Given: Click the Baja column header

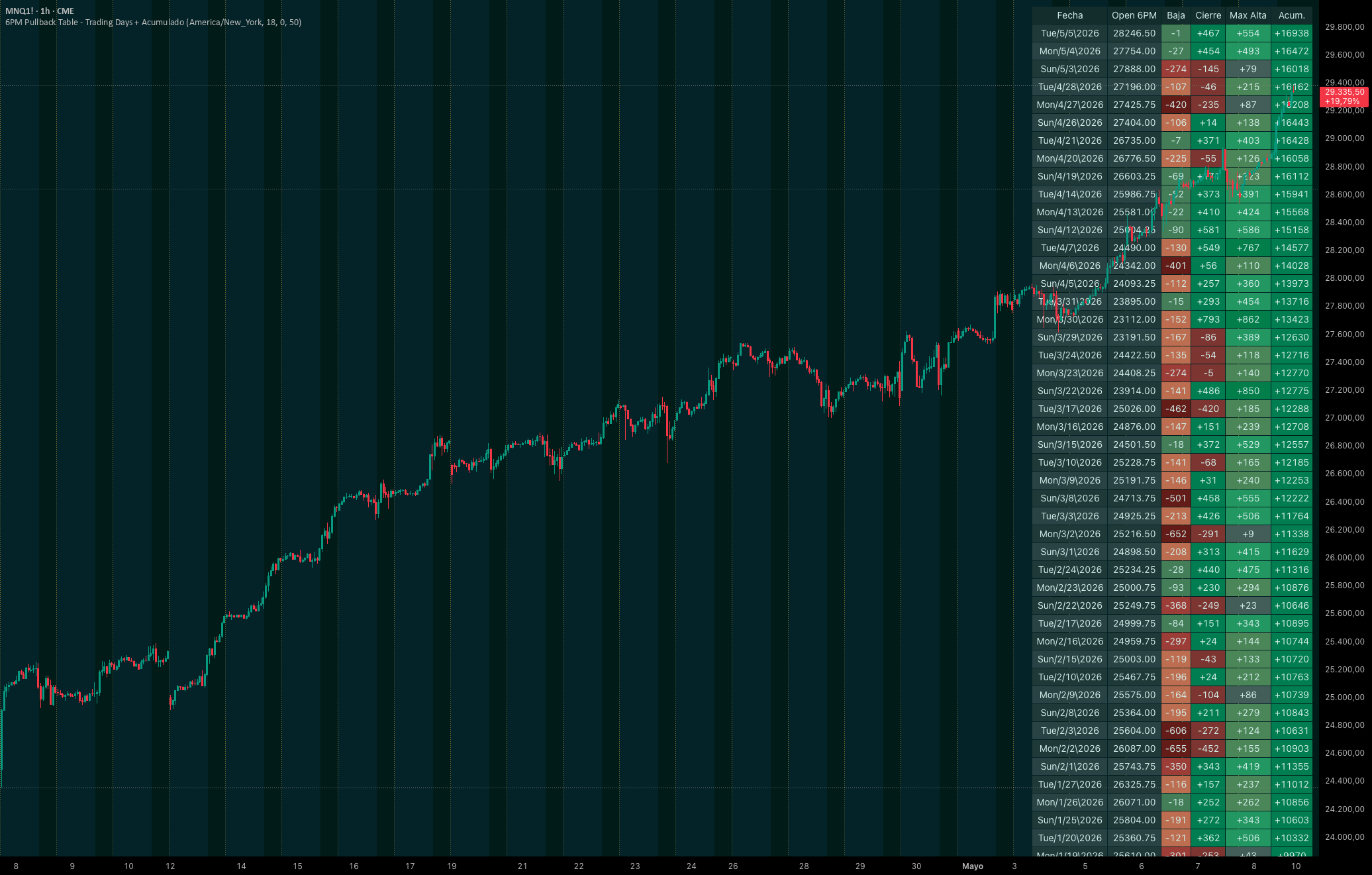Looking at the screenshot, I should tap(1176, 15).
